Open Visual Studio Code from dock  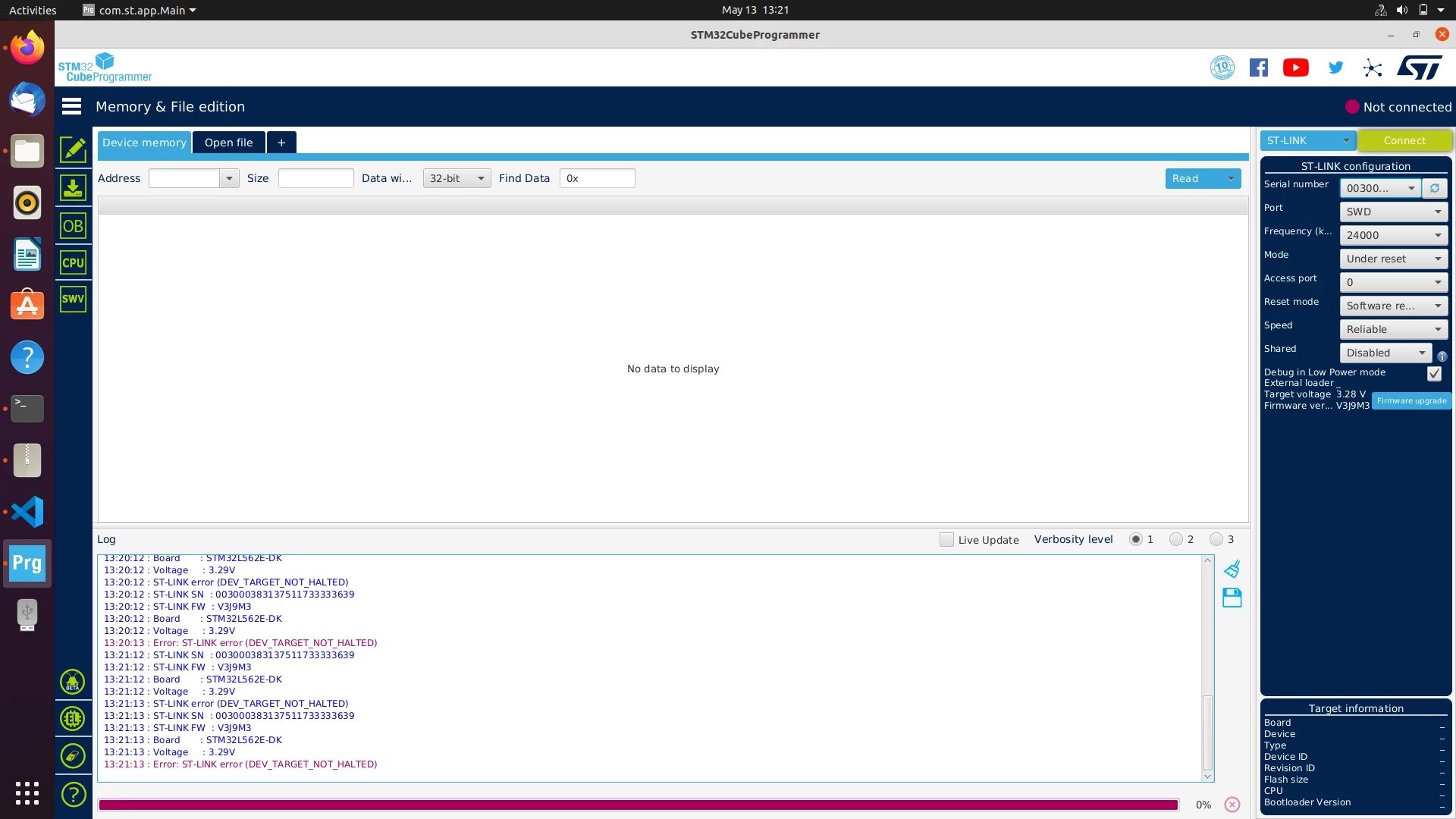(x=27, y=512)
